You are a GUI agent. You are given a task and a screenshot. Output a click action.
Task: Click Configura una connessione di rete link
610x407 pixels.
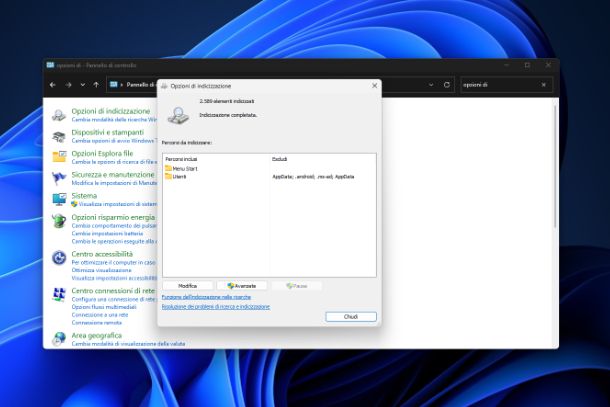pyautogui.click(x=114, y=299)
